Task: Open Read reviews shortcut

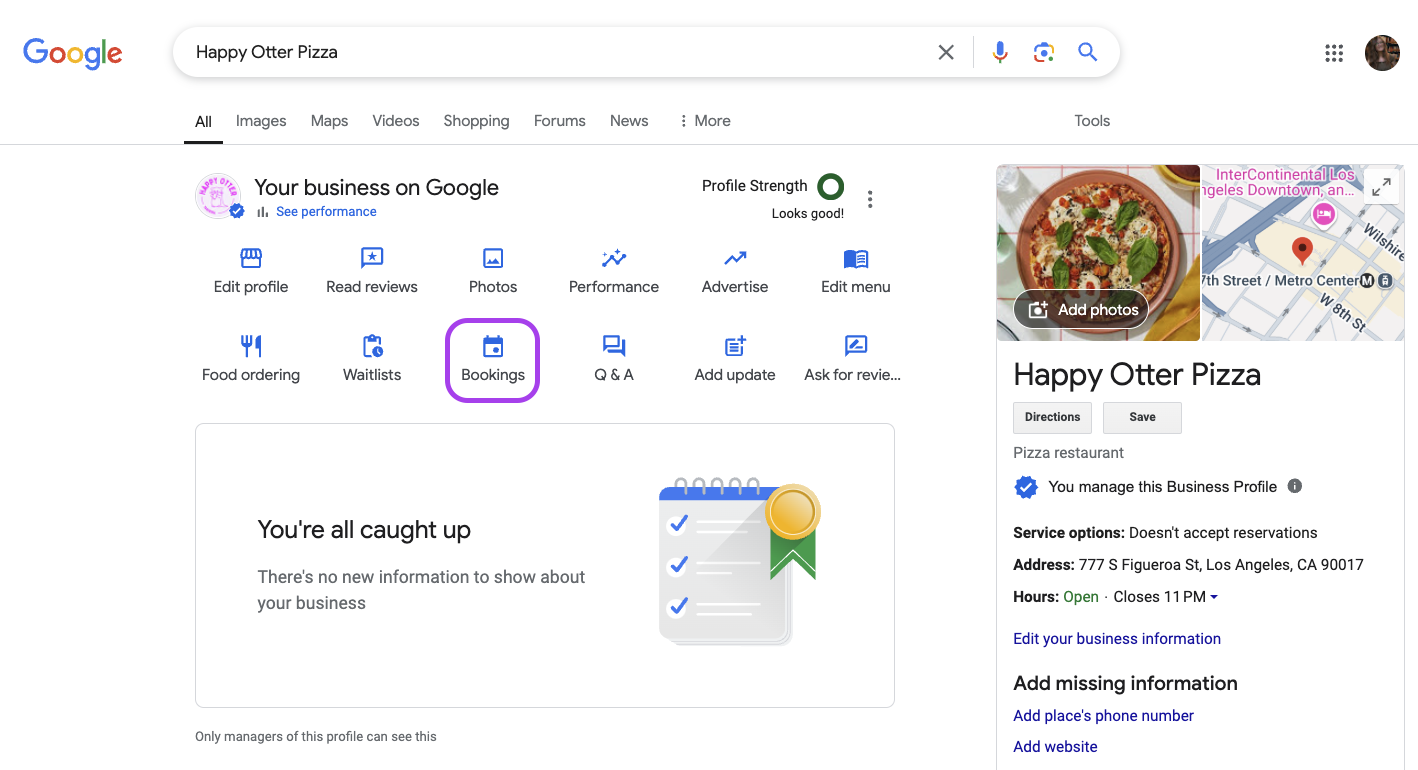Action: click(372, 272)
